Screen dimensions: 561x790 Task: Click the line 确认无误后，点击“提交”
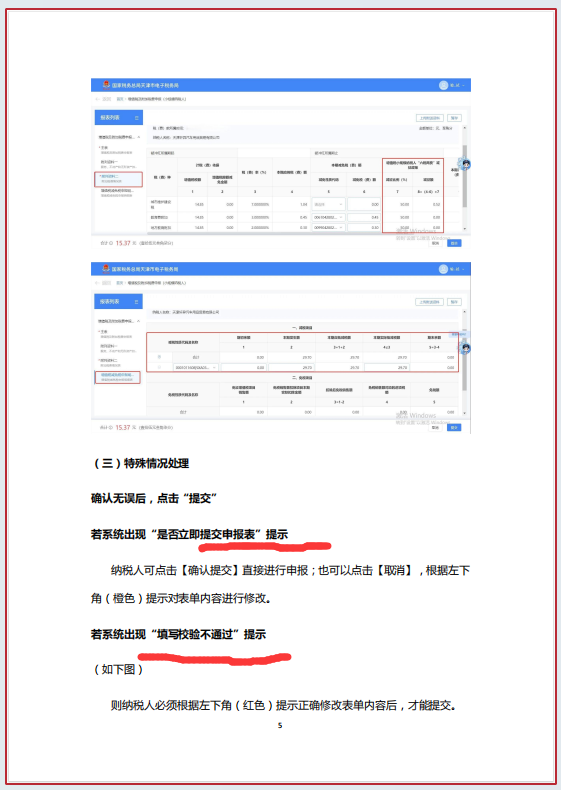[x=154, y=498]
